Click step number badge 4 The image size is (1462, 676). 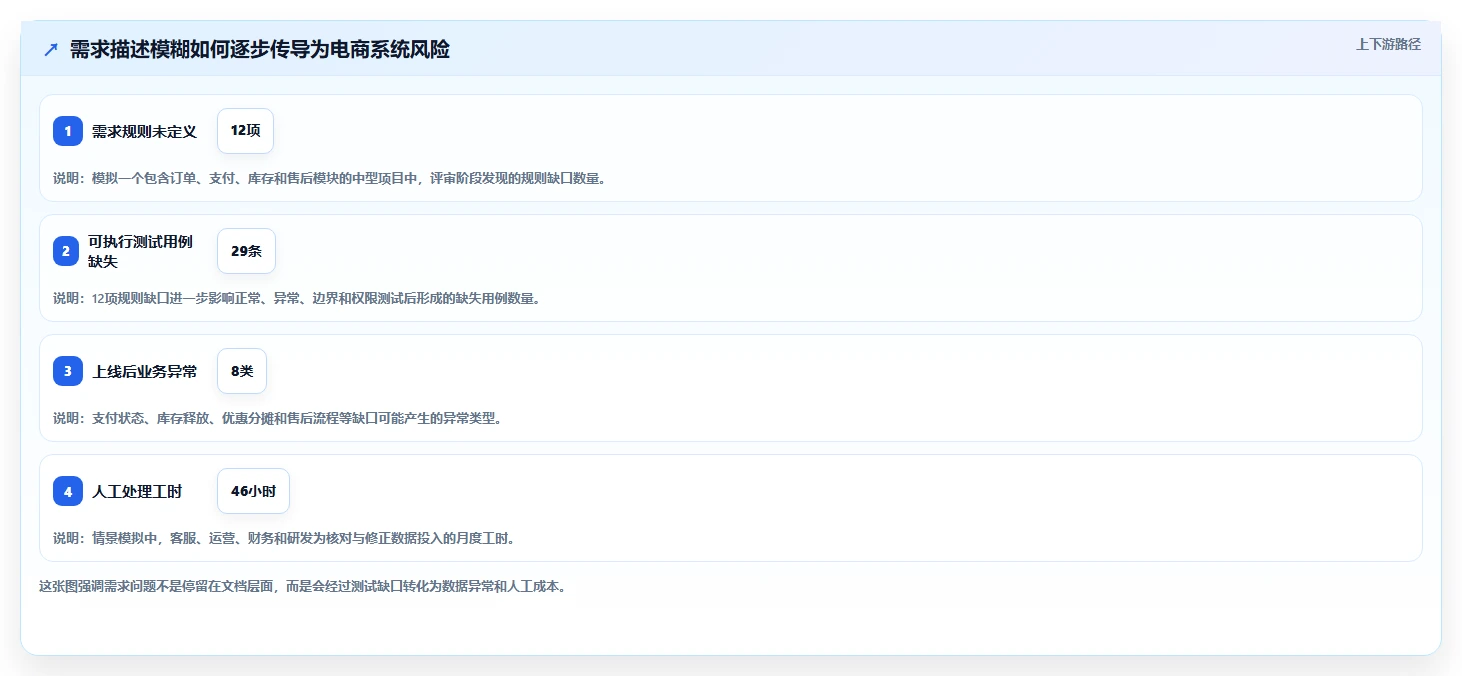[68, 491]
